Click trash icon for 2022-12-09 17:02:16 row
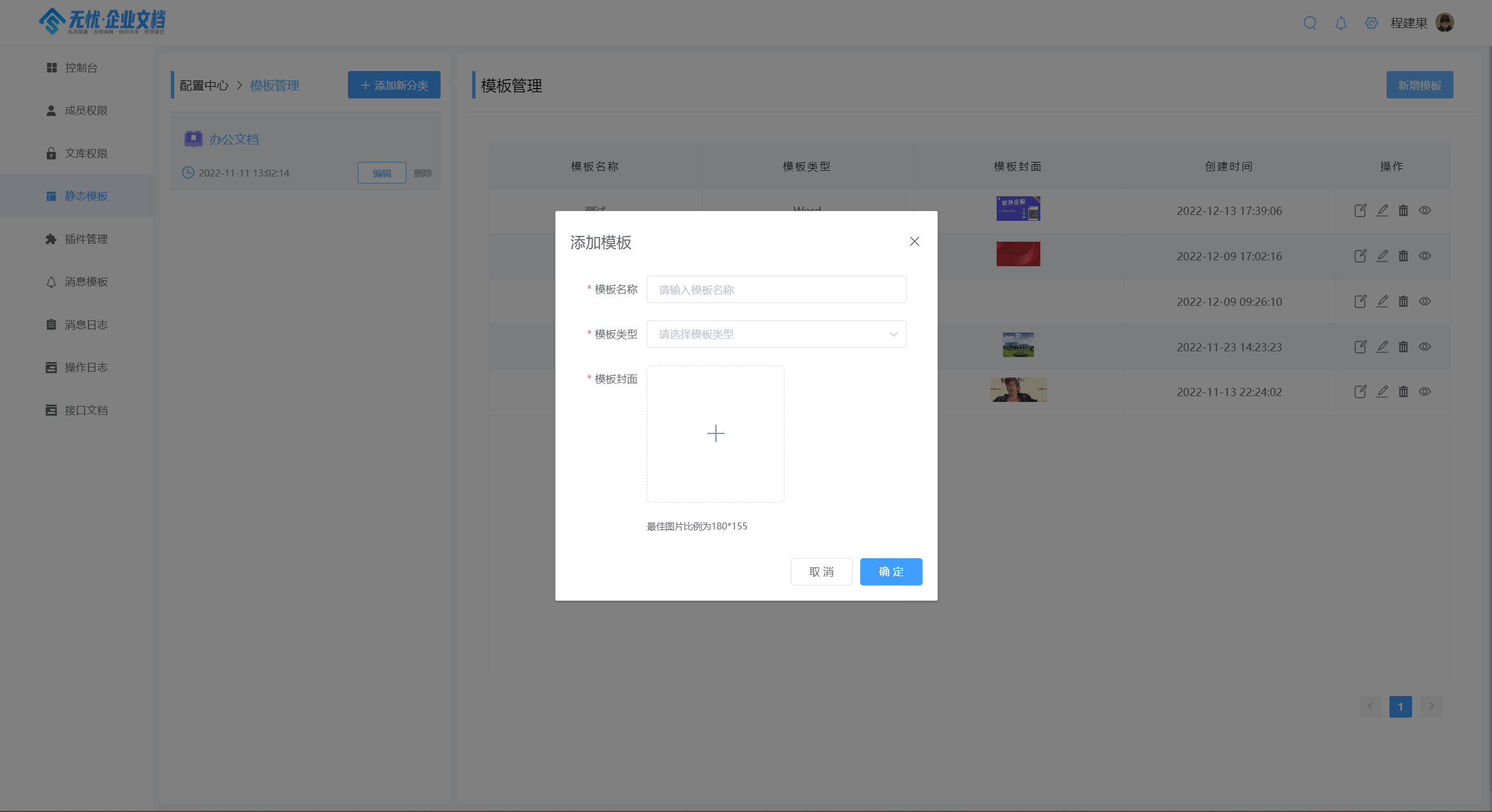The height and width of the screenshot is (812, 1492). 1403,256
